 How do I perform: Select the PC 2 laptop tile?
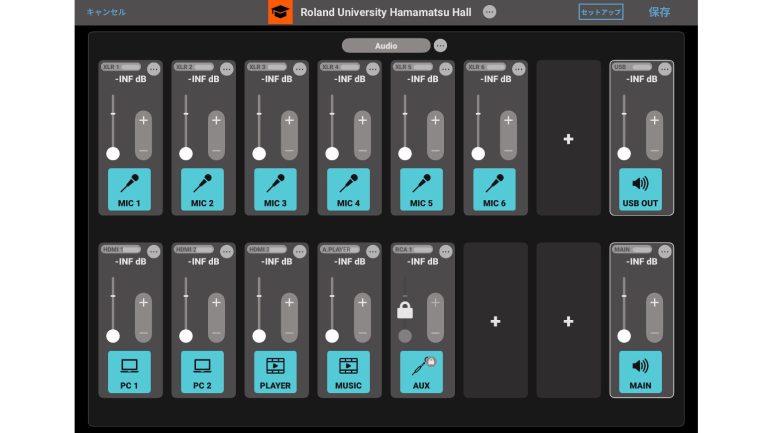coord(202,372)
